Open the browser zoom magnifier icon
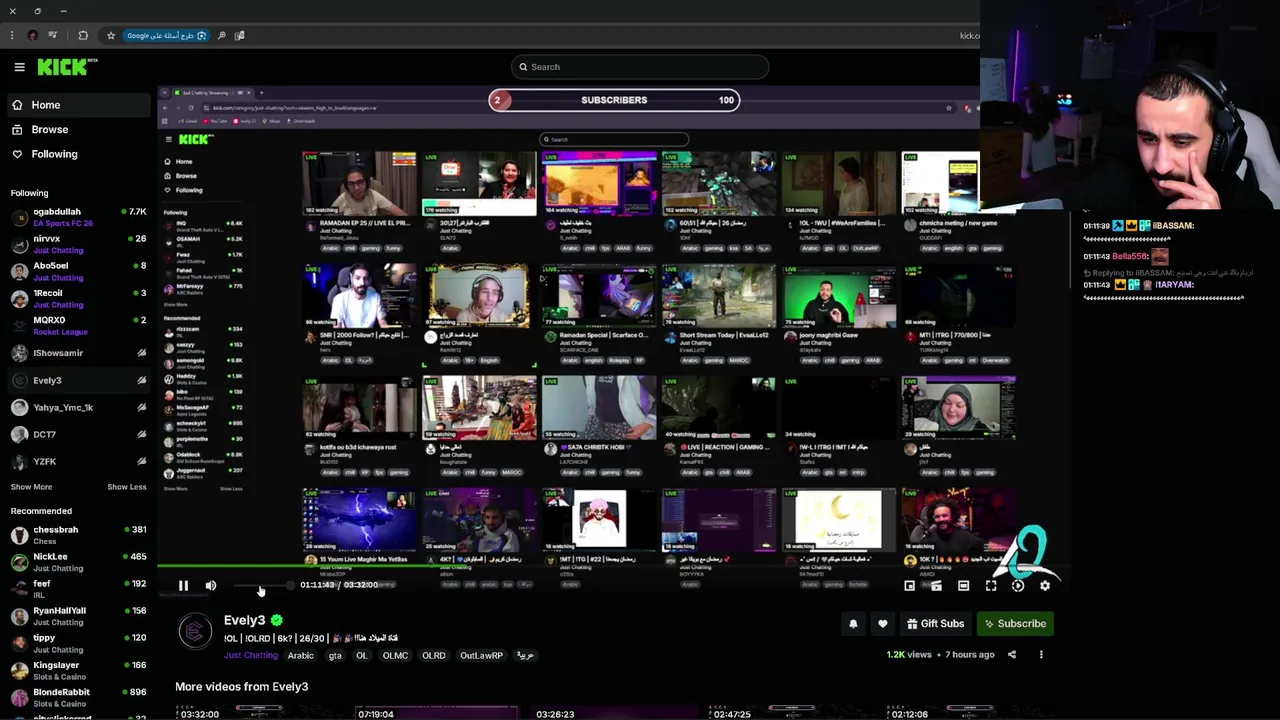The height and width of the screenshot is (720, 1280). [221, 35]
